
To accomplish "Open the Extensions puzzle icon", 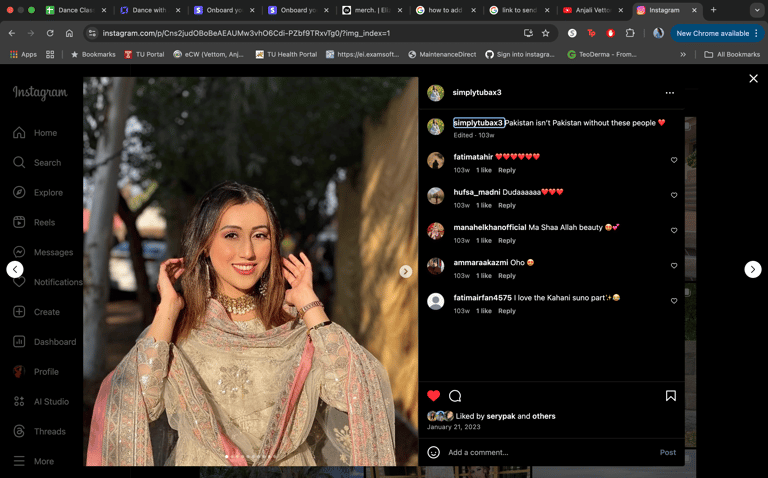I will (630, 33).
